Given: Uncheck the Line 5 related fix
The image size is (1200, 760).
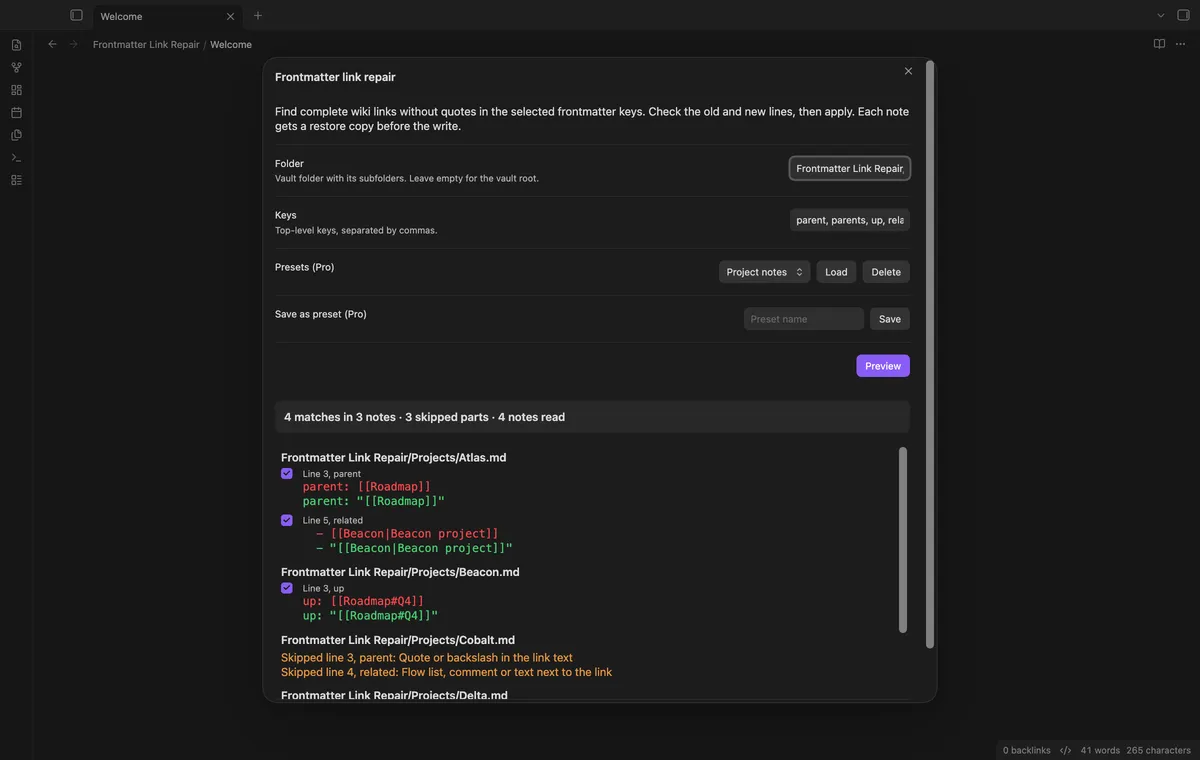Looking at the screenshot, I should [287, 520].
